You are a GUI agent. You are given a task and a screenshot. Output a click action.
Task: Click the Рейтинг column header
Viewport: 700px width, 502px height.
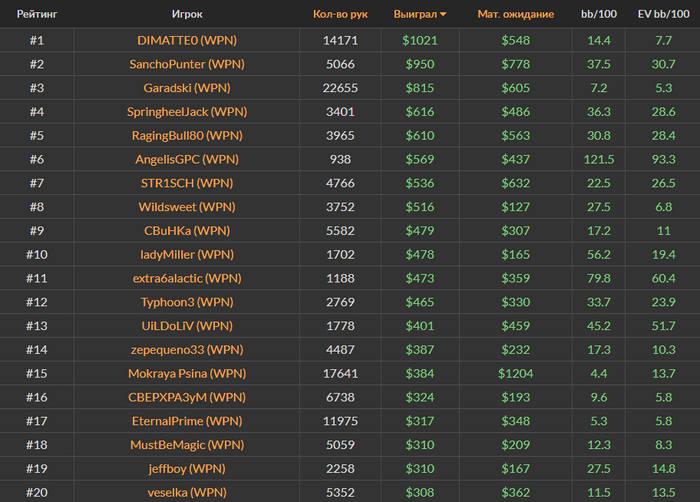[36, 15]
